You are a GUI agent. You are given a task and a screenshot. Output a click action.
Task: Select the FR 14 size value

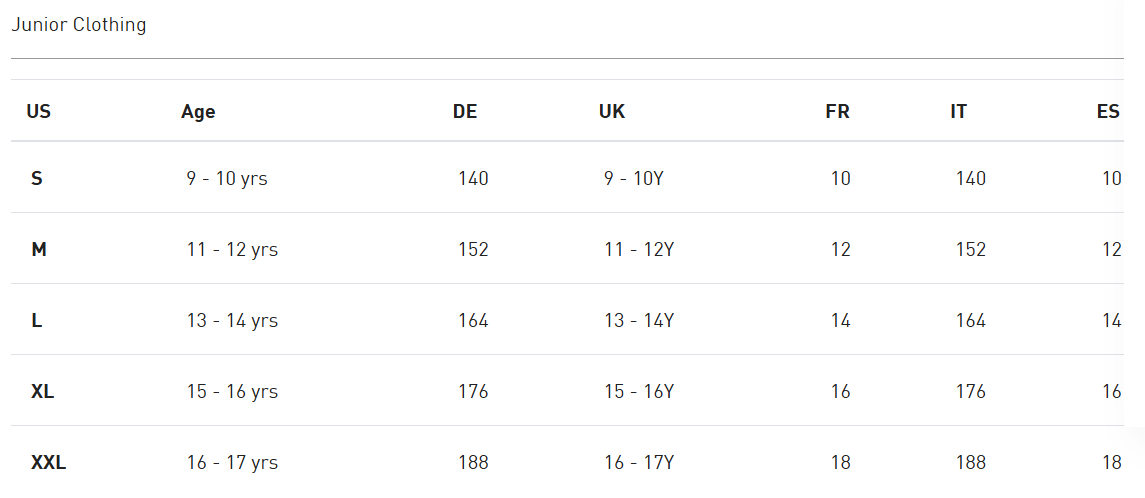click(840, 321)
